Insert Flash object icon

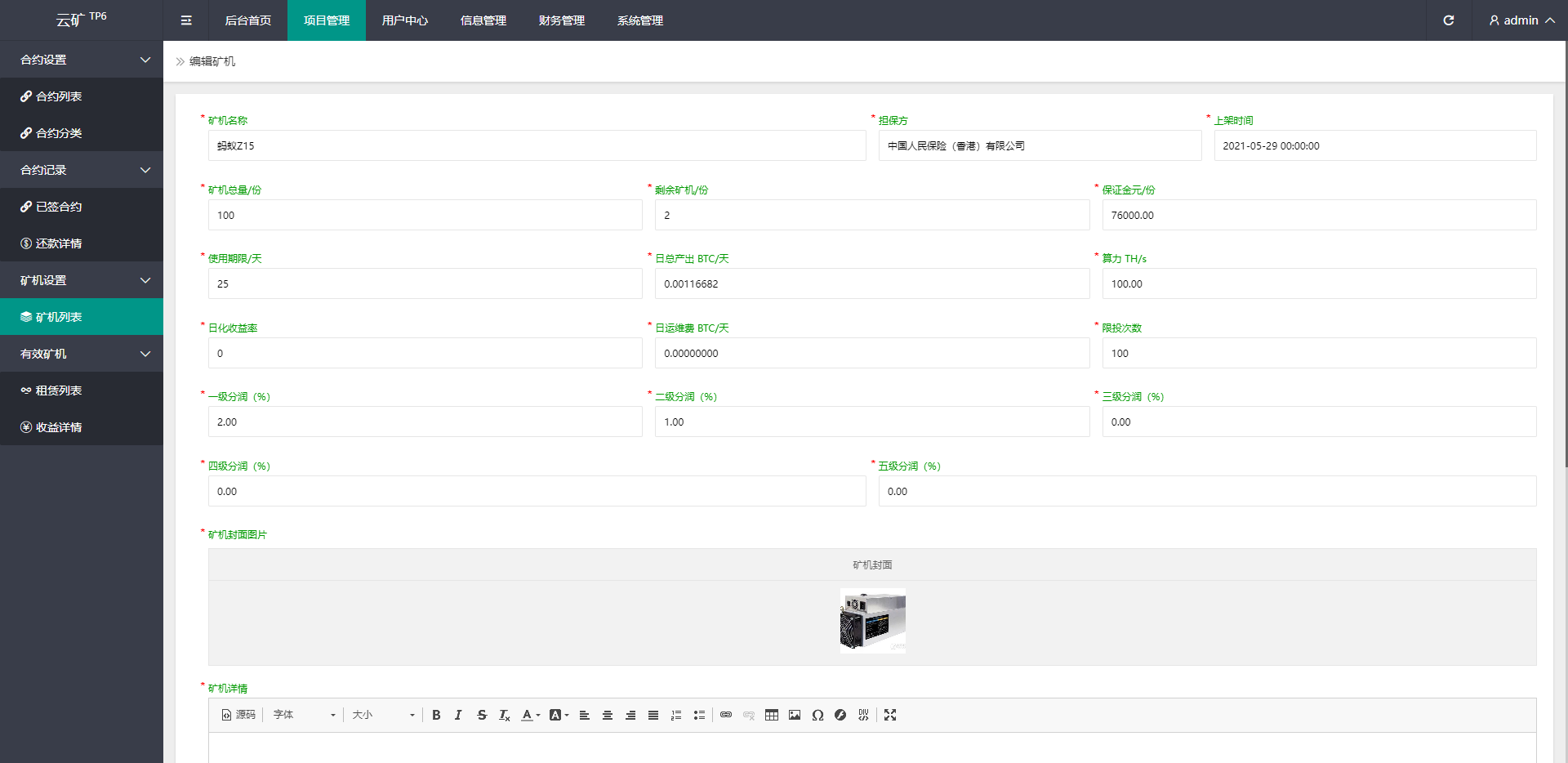coord(840,715)
